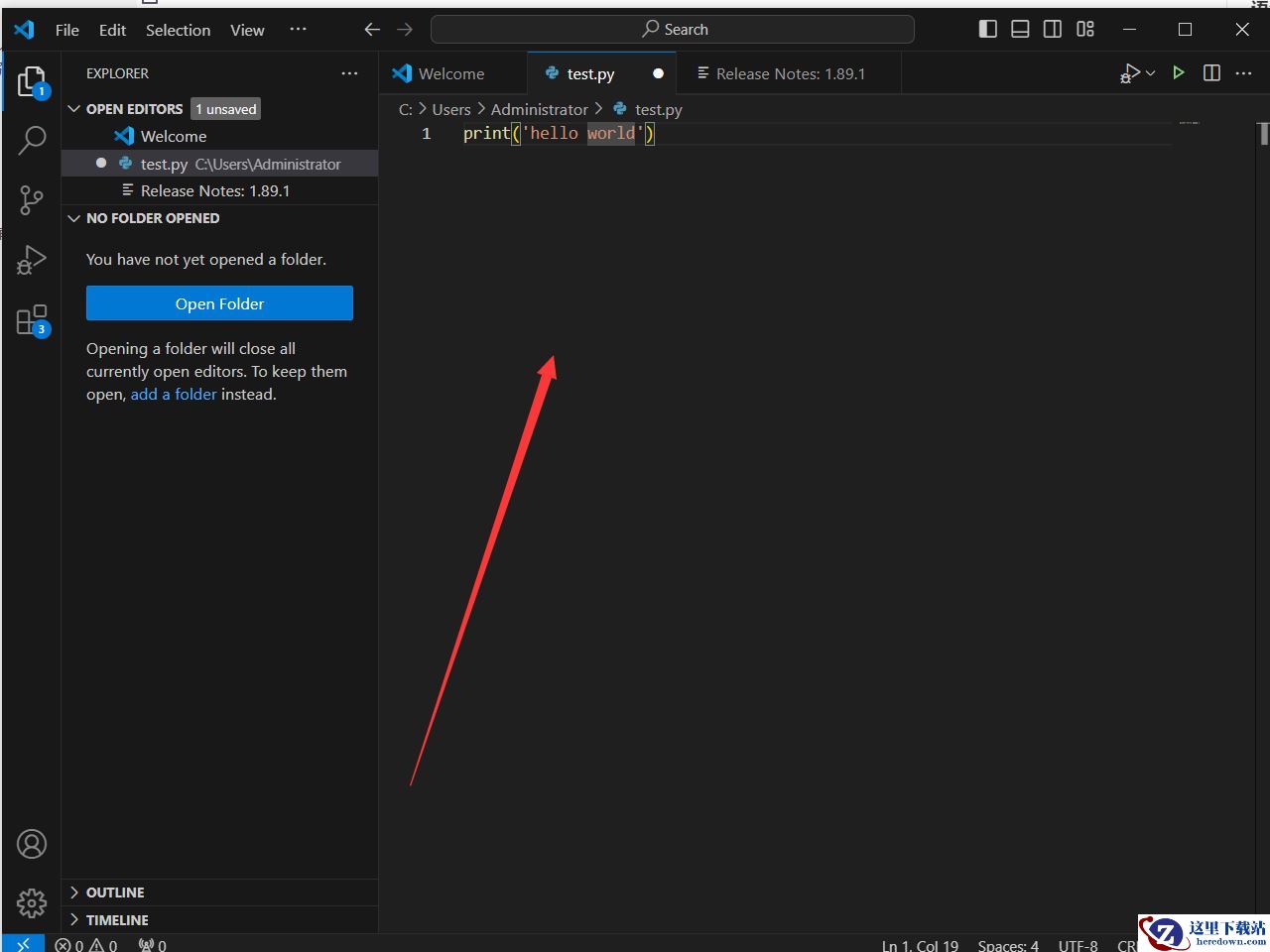Click Users in the breadcrumb
This screenshot has width=1270, height=952.
pos(451,109)
